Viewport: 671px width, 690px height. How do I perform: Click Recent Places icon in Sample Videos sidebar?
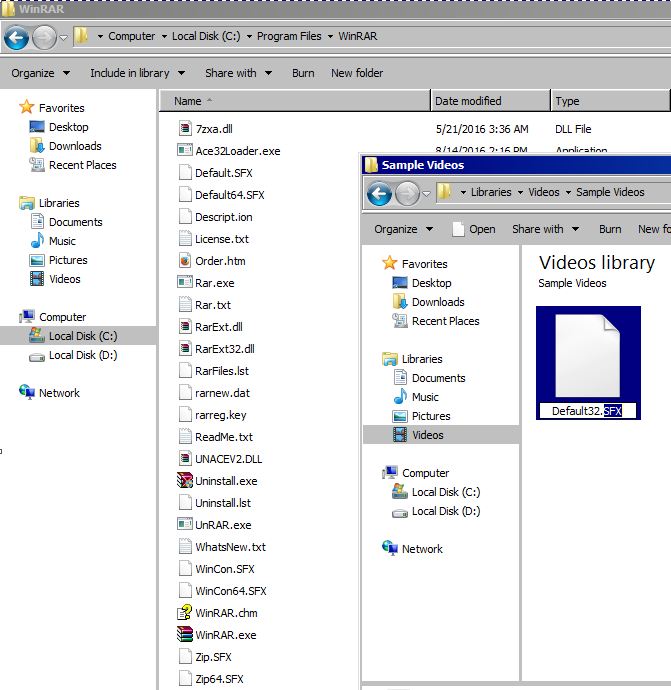[x=400, y=321]
